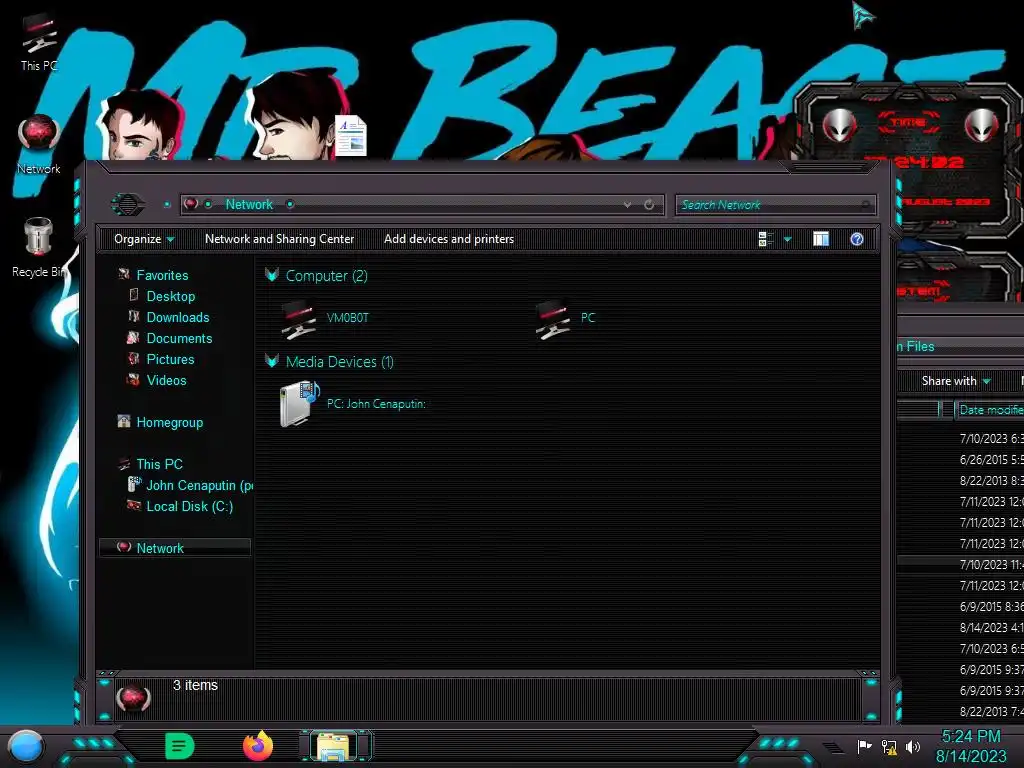Open Desktop in Favorites

pyautogui.click(x=170, y=296)
